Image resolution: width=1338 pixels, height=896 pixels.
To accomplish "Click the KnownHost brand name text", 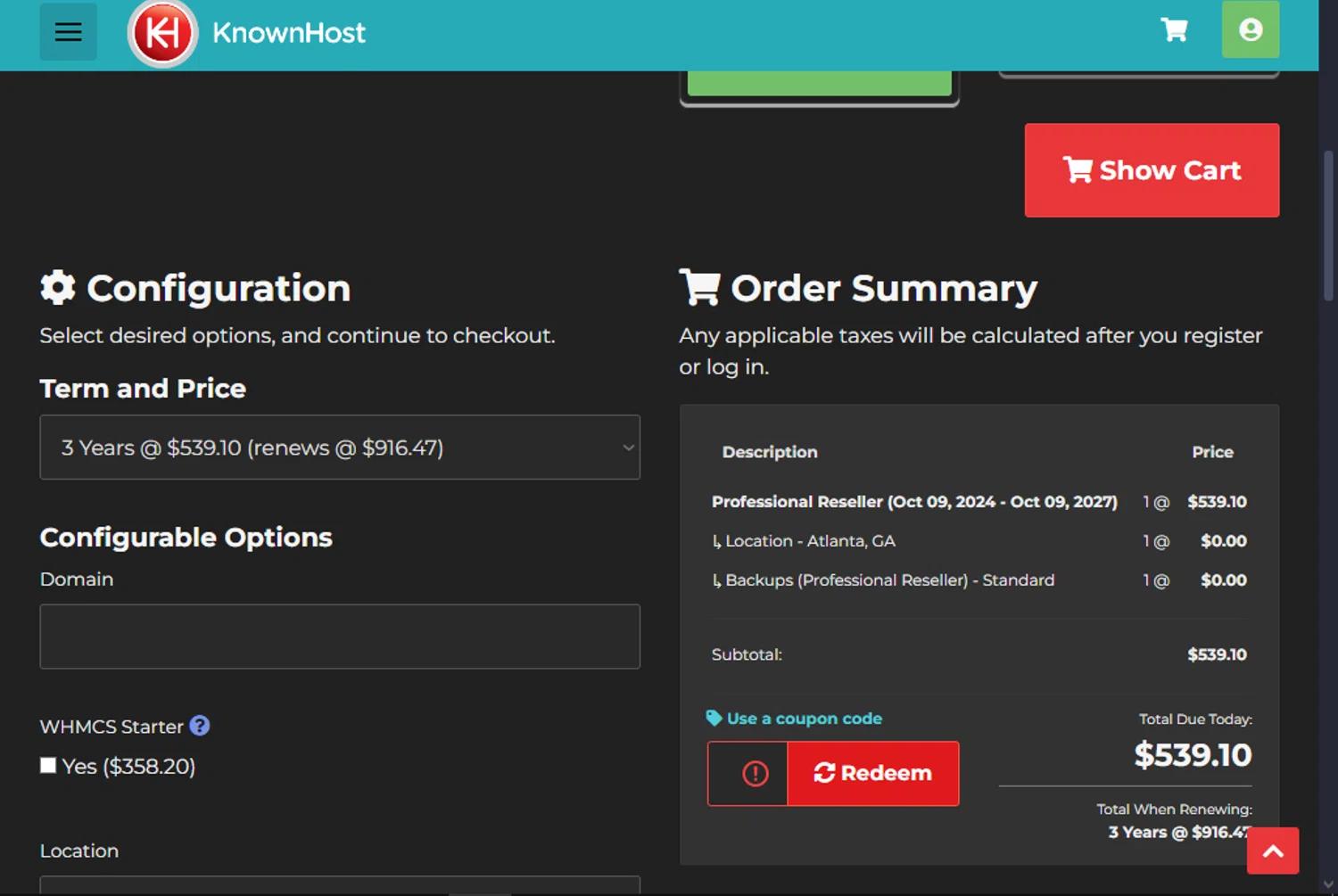I will point(289,33).
